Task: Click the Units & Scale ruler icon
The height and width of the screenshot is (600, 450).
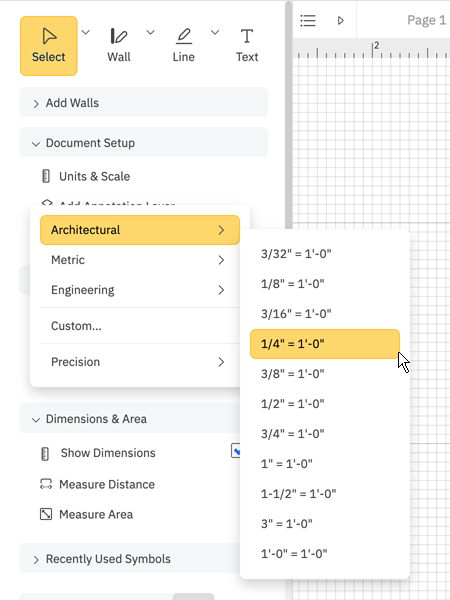Action: coord(46,176)
